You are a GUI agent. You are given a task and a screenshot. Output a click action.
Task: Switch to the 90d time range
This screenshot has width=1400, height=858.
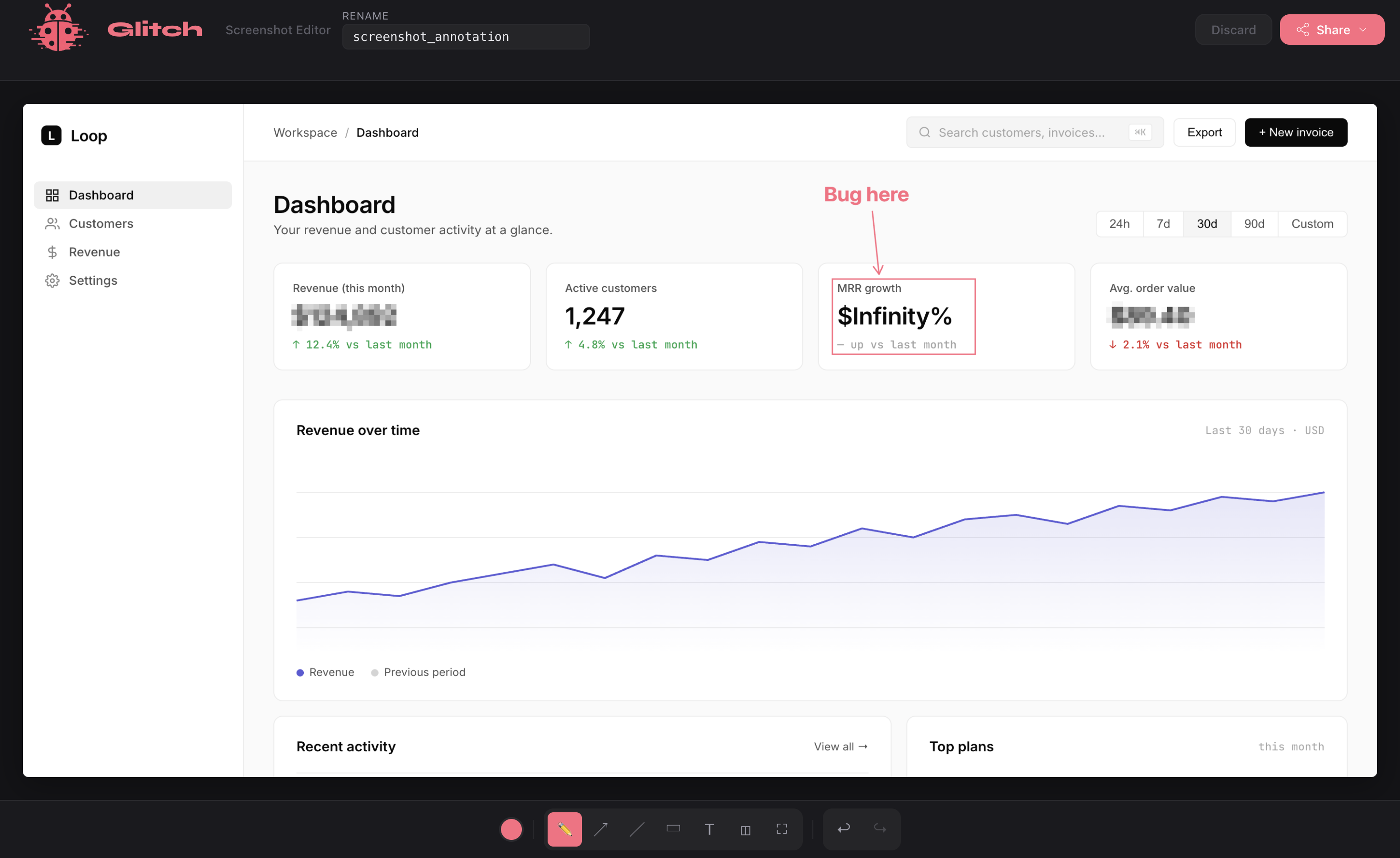(x=1253, y=224)
